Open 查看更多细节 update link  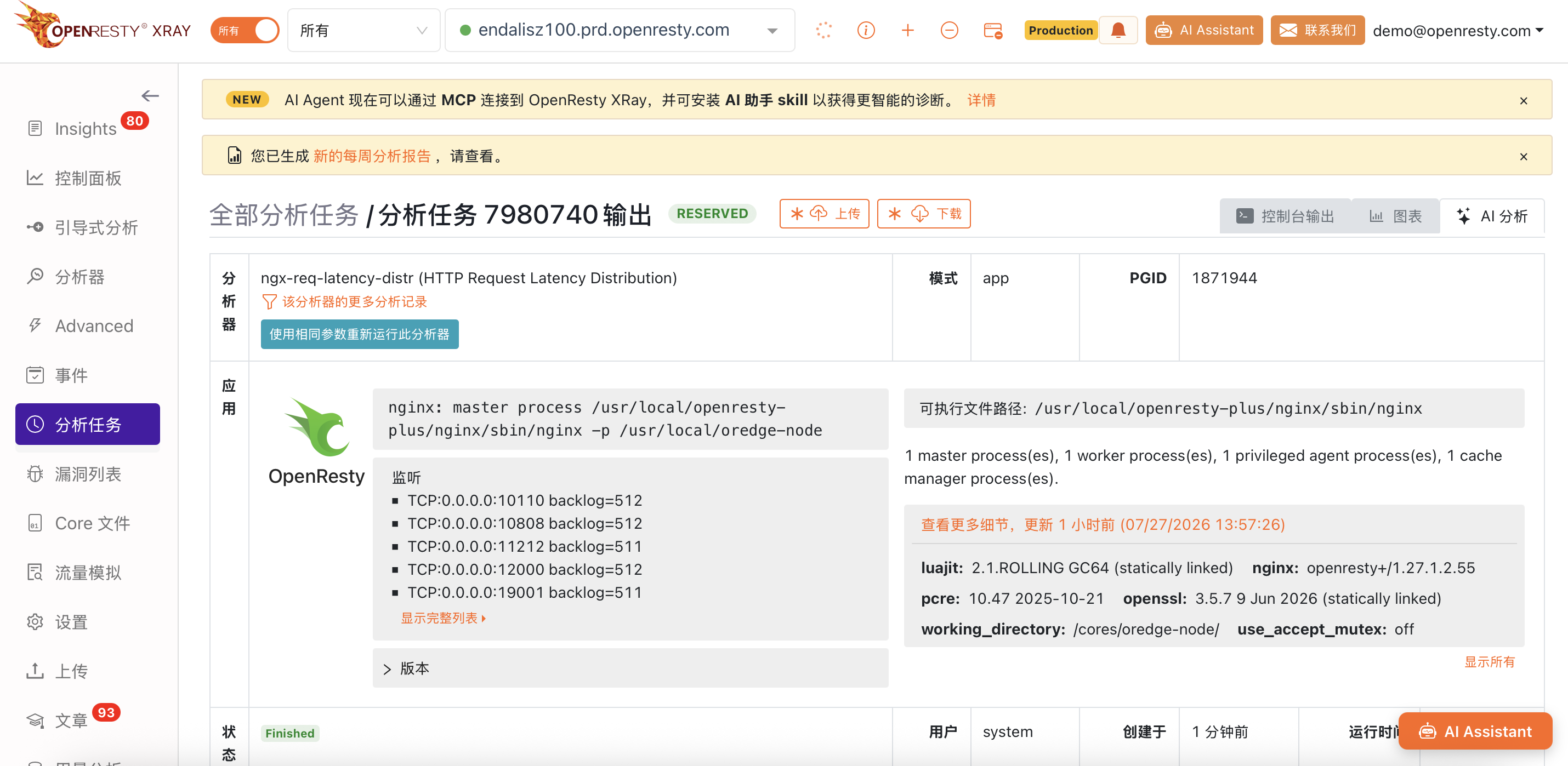(1103, 524)
